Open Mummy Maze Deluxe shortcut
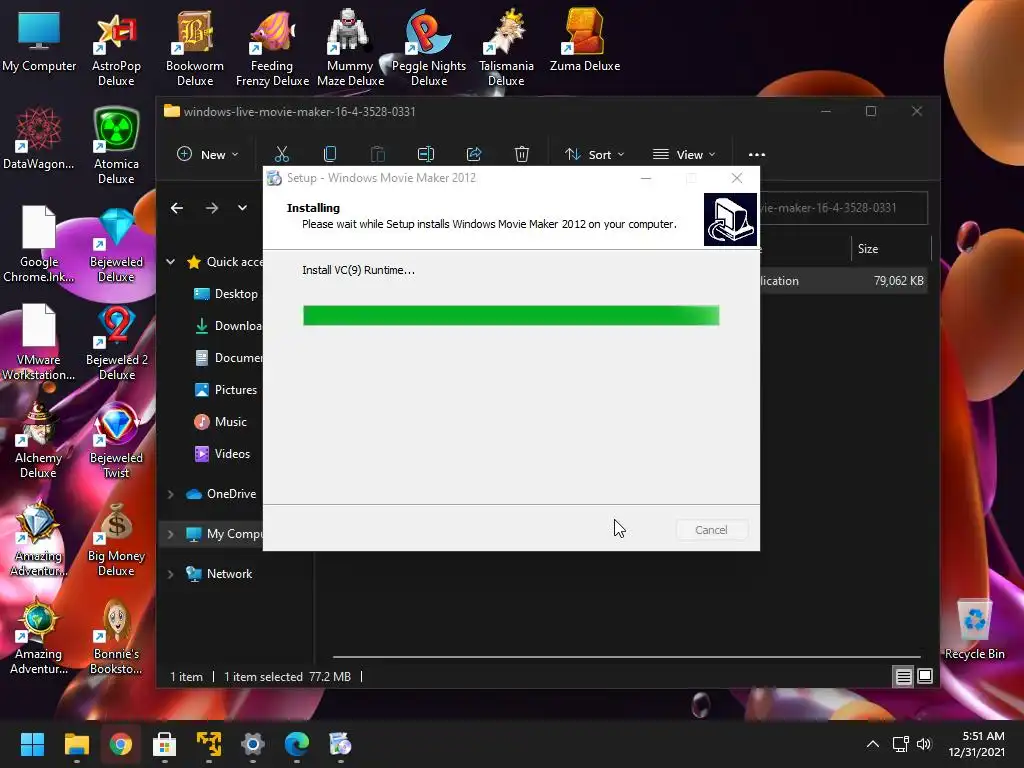 (350, 48)
